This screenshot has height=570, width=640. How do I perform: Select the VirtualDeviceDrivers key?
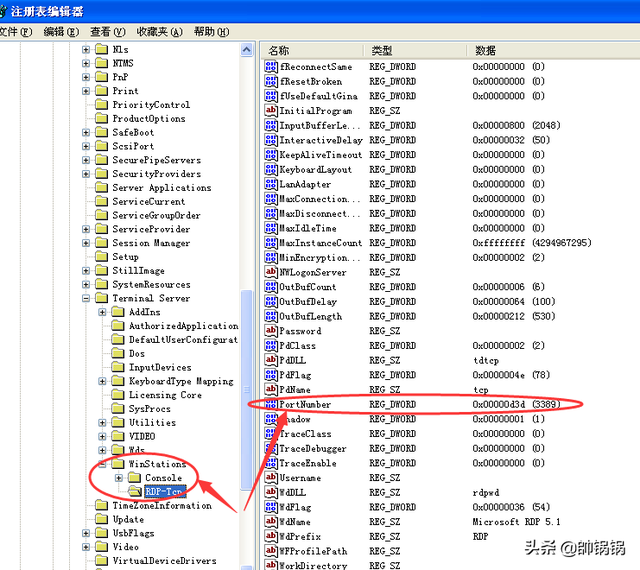(164, 561)
